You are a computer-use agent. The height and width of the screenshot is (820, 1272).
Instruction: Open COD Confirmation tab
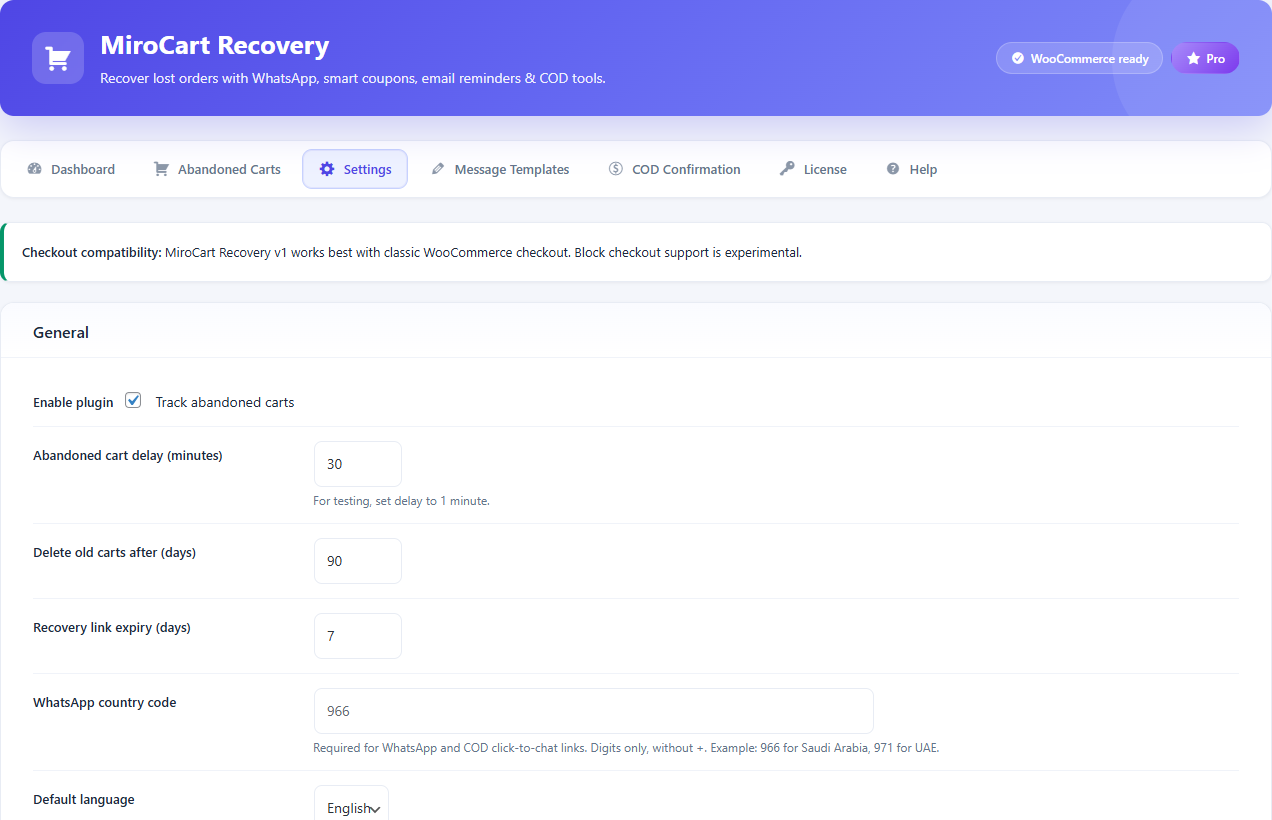click(675, 169)
